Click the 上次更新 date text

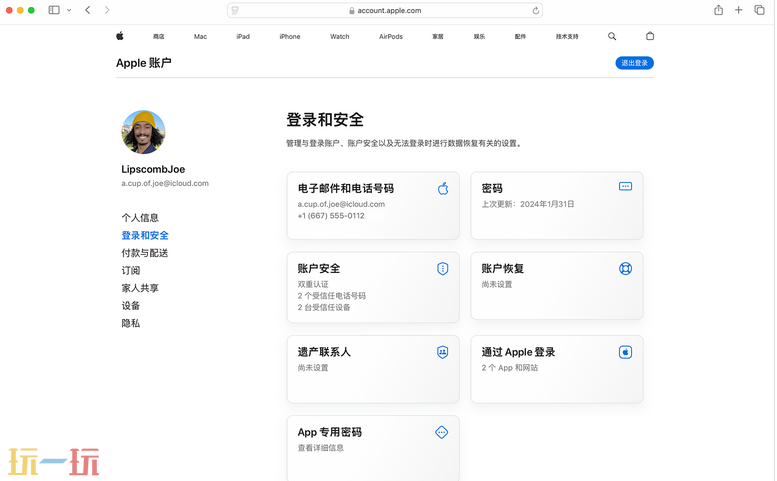[x=528, y=204]
